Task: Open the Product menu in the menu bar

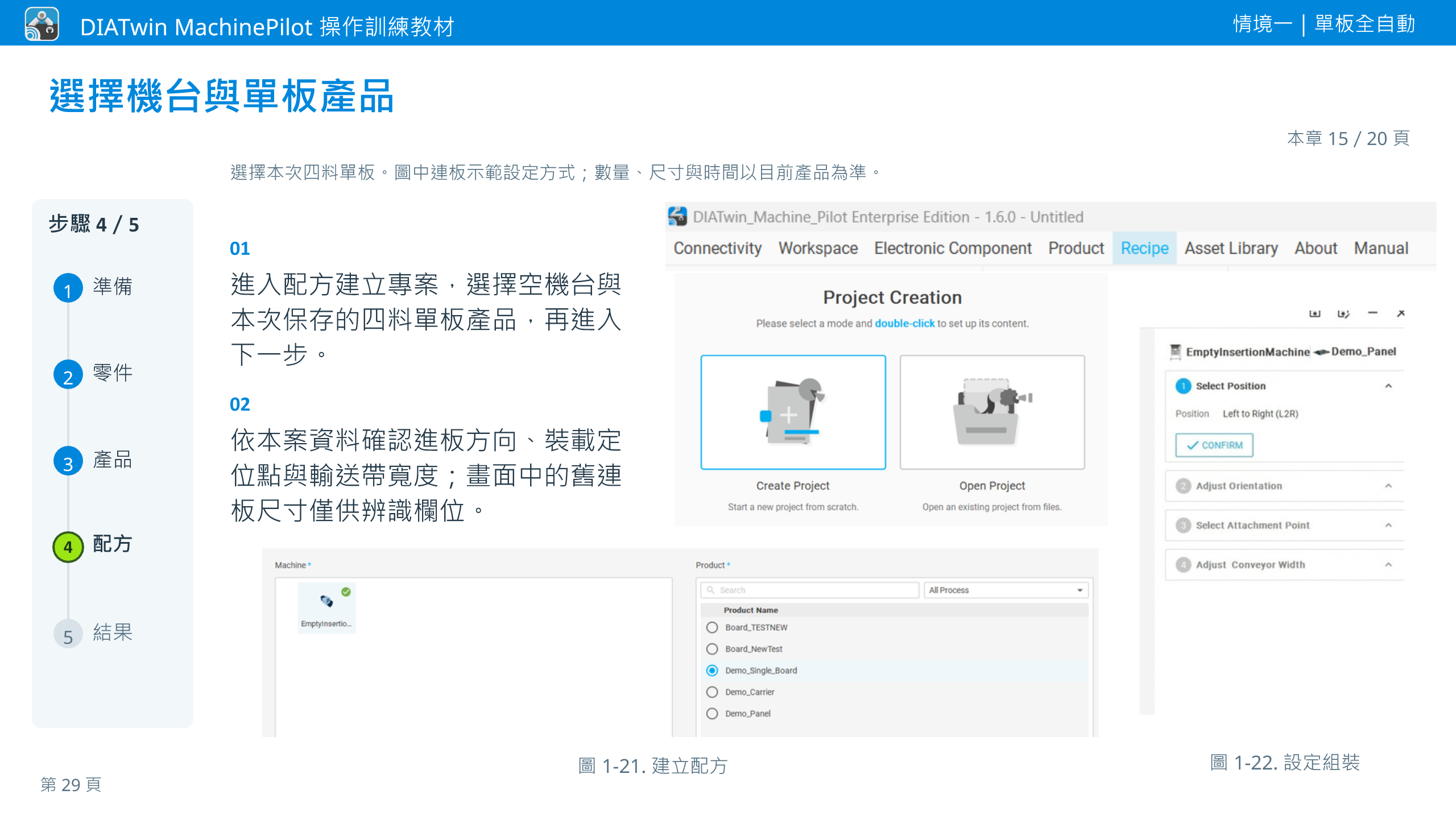Action: point(1076,248)
